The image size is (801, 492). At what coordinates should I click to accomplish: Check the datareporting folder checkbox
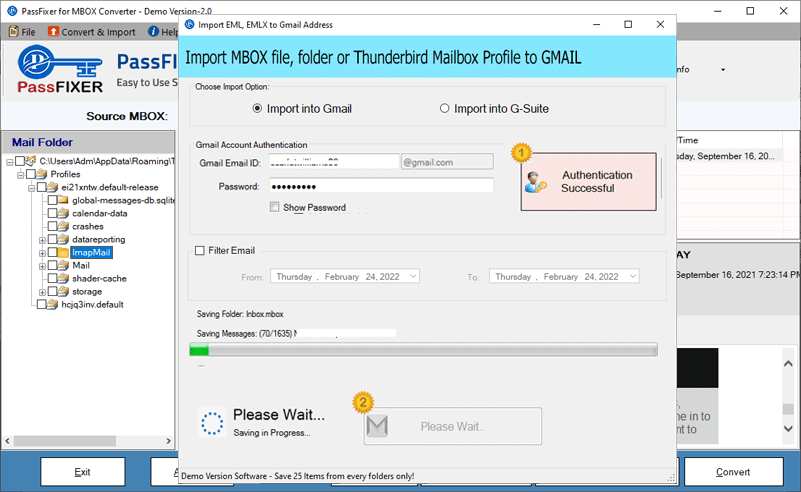(x=53, y=239)
